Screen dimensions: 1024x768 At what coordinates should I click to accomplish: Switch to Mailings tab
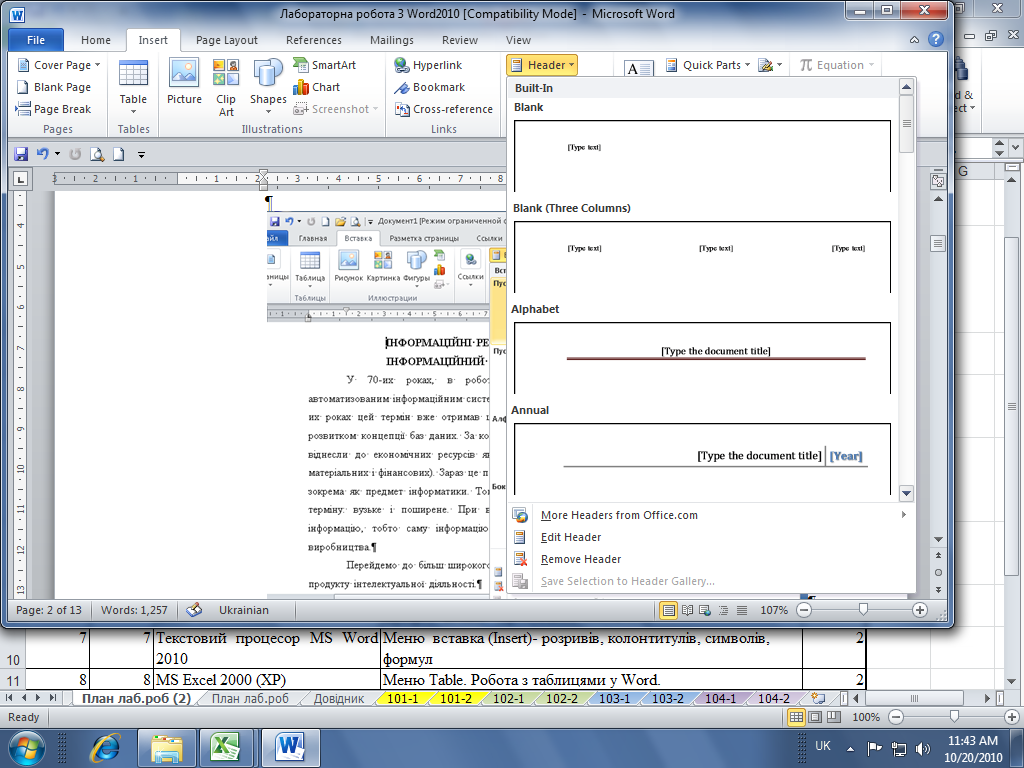[x=392, y=40]
